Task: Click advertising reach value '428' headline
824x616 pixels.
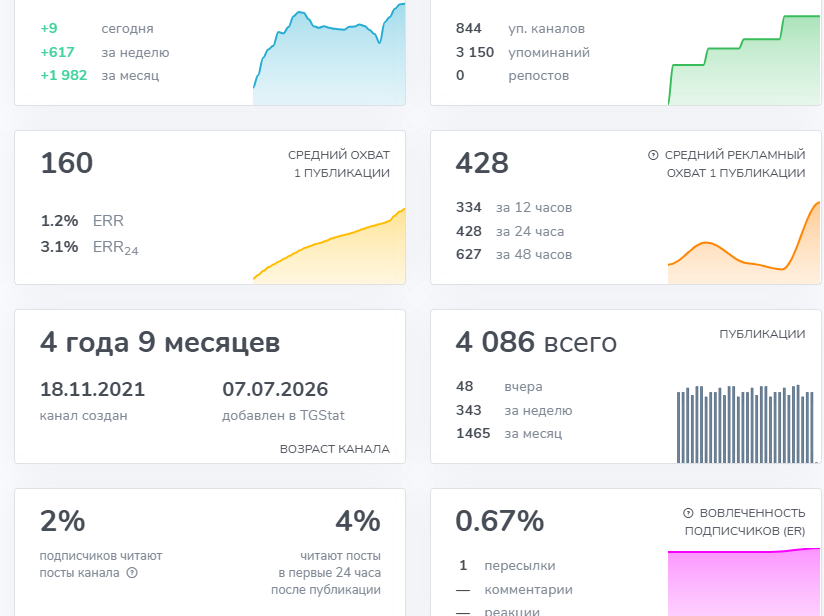Action: pos(482,162)
